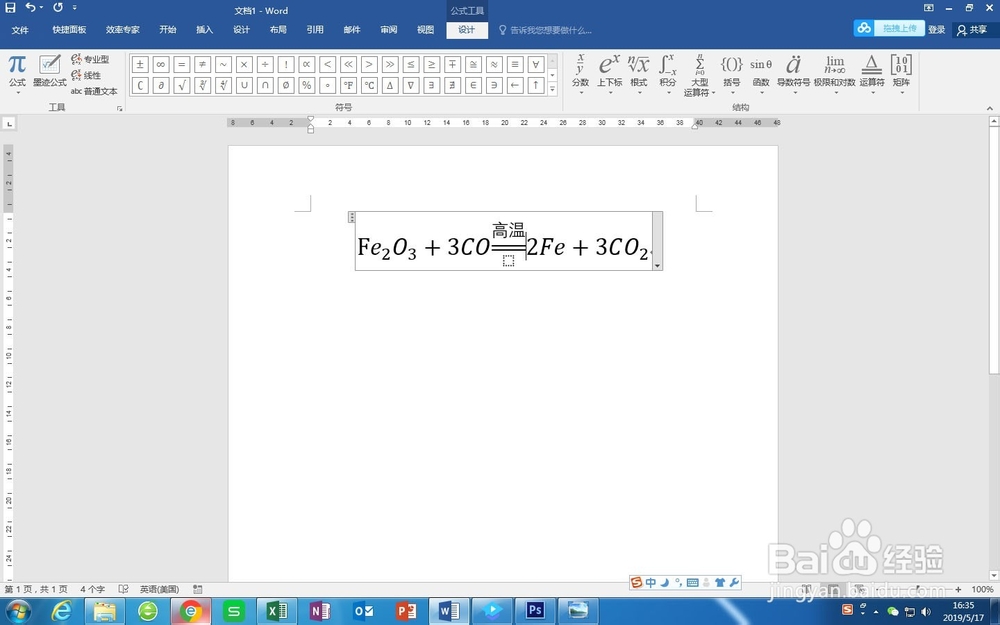Open the Script (上下标) structure dropdown
This screenshot has width=1000, height=625.
tap(610, 74)
